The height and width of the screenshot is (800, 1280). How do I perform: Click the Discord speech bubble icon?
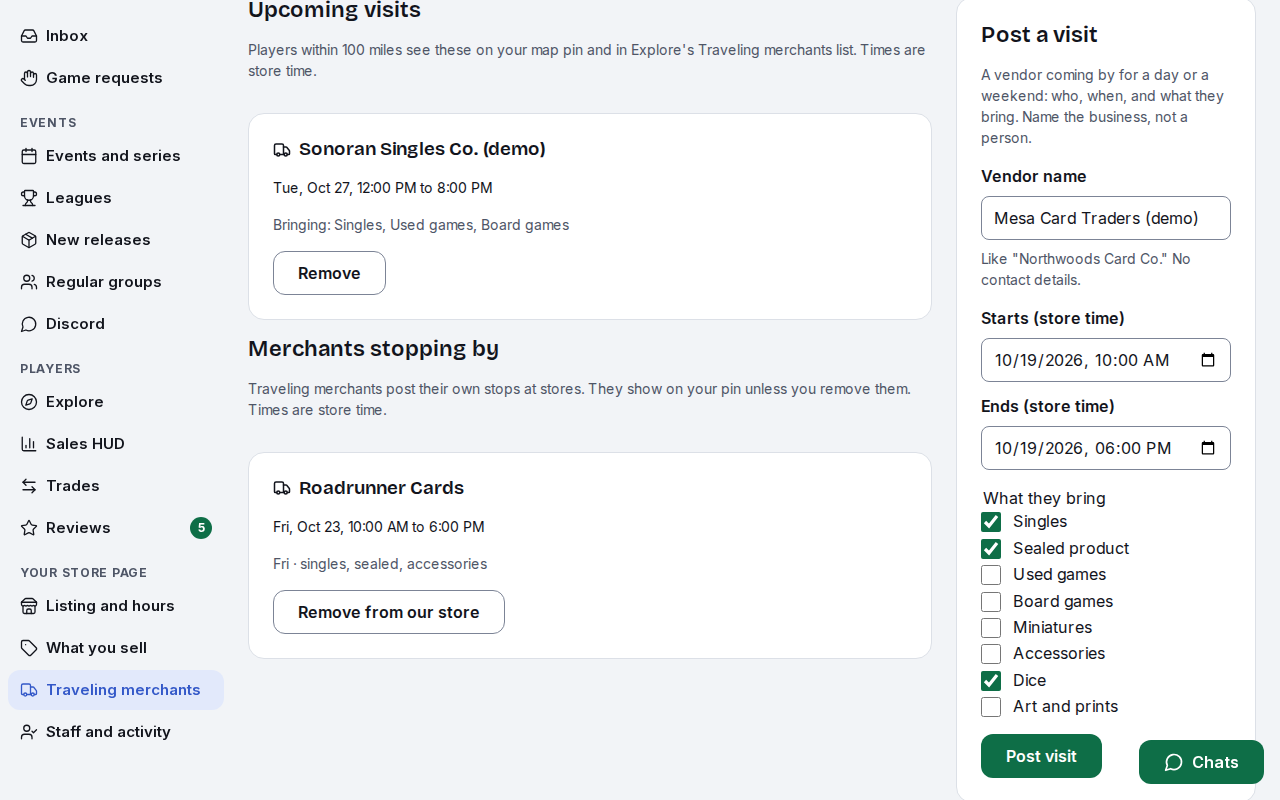(29, 324)
